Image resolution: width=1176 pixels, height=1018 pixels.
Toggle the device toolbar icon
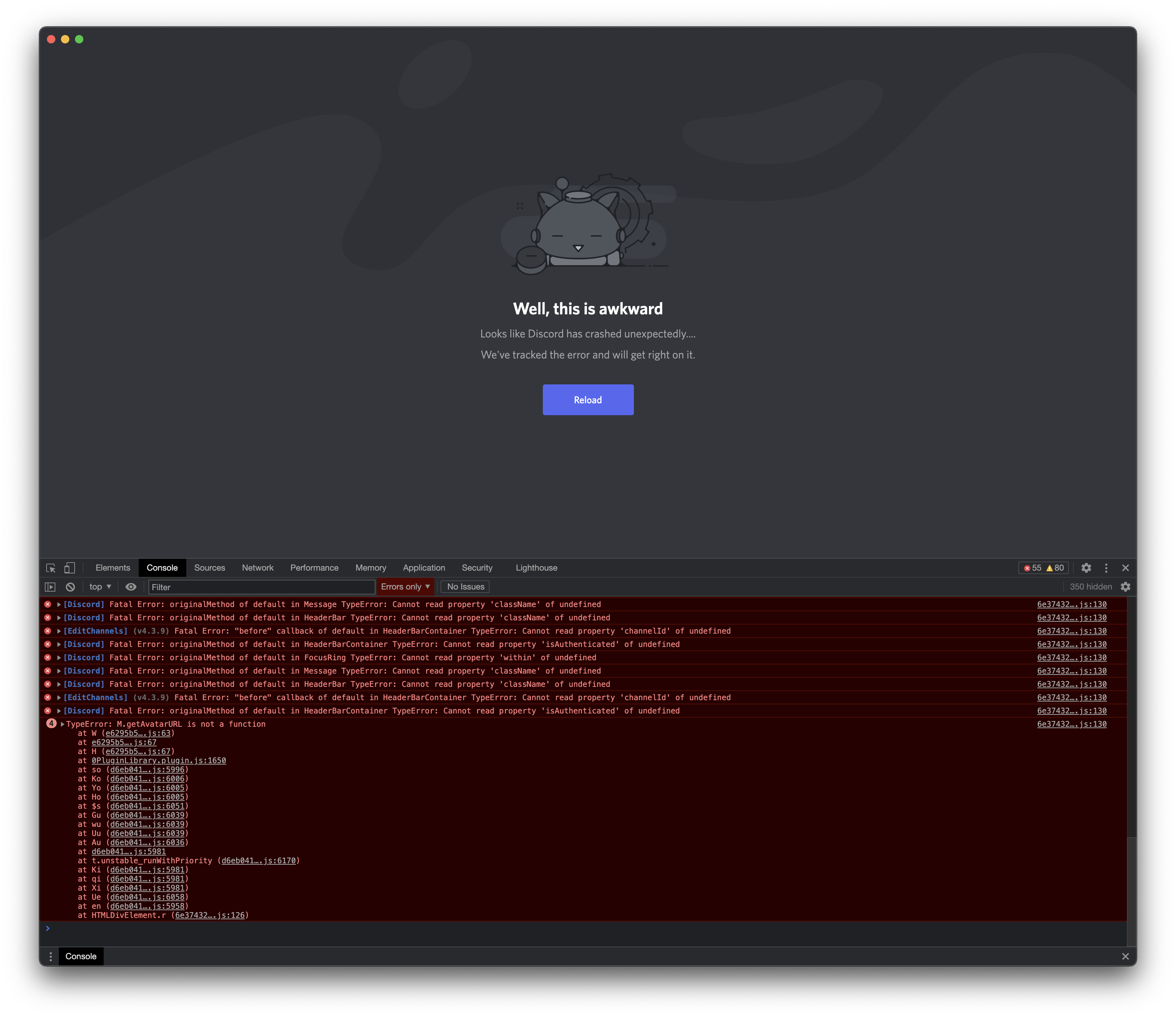[x=69, y=567]
